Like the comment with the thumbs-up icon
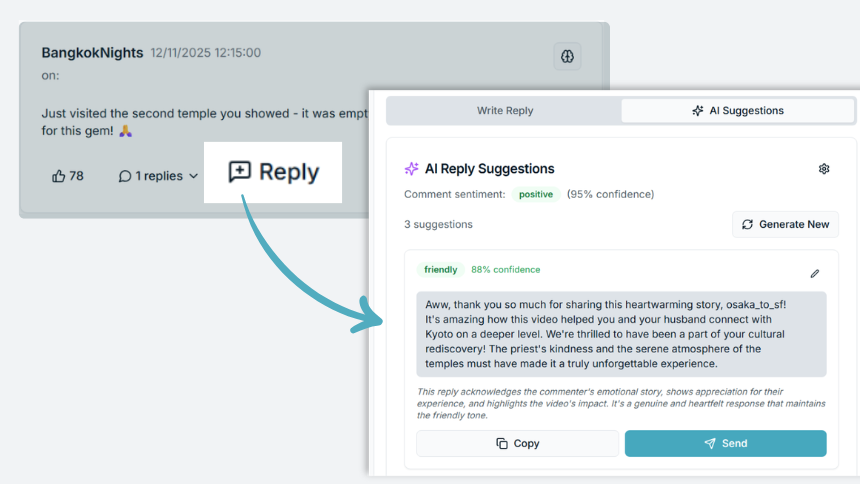 coord(59,176)
